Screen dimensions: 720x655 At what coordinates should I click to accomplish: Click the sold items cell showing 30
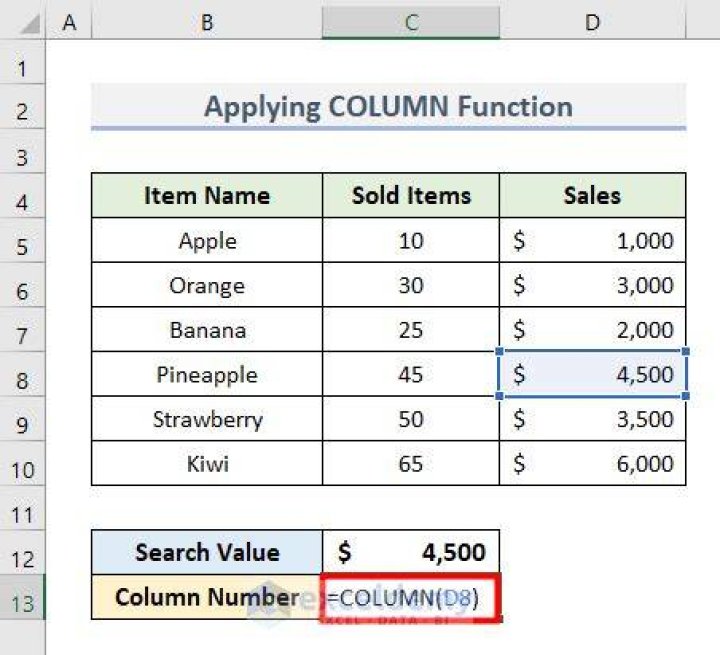pyautogui.click(x=411, y=285)
